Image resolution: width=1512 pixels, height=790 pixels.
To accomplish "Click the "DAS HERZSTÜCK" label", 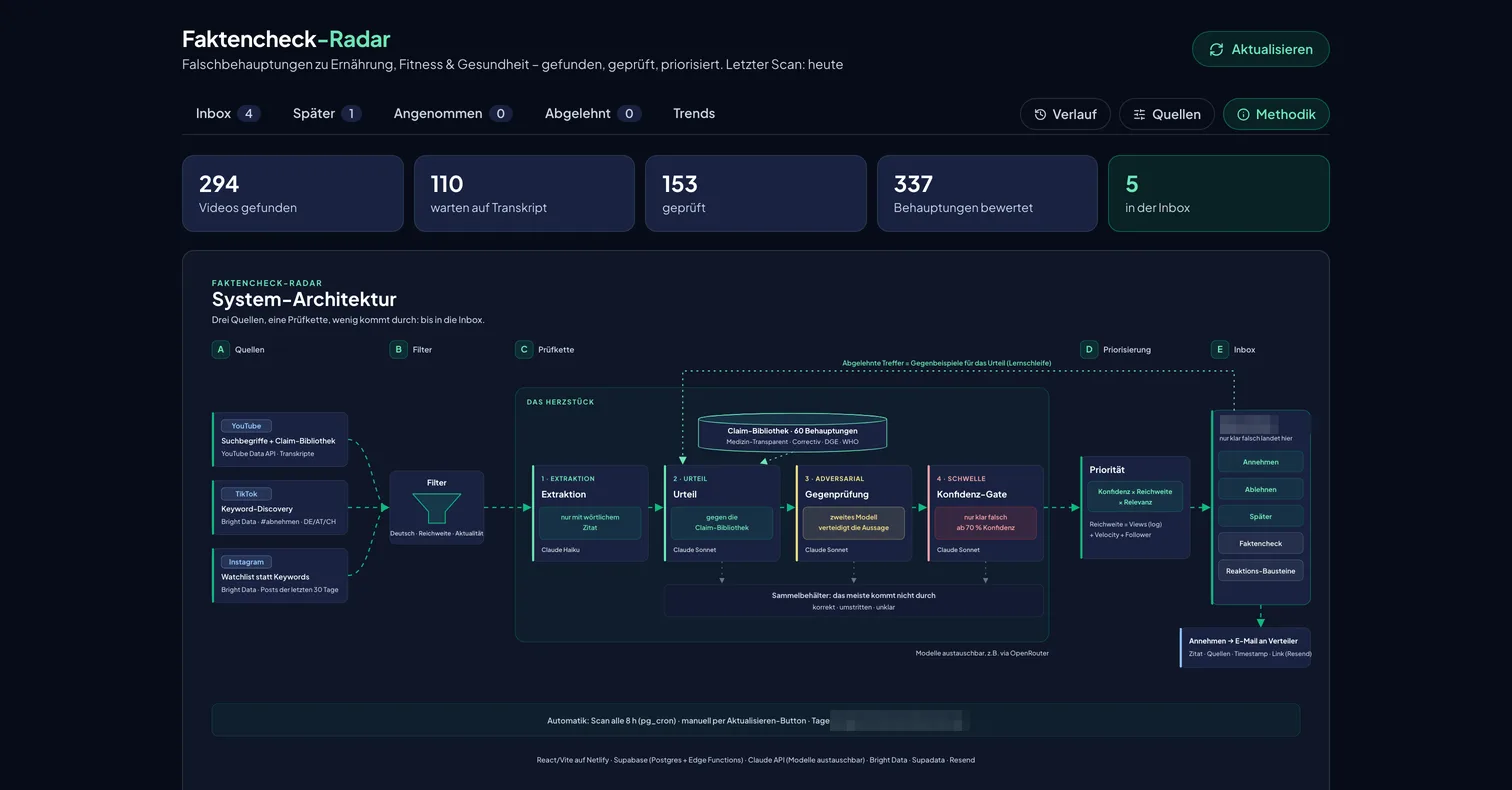I will click(x=560, y=402).
